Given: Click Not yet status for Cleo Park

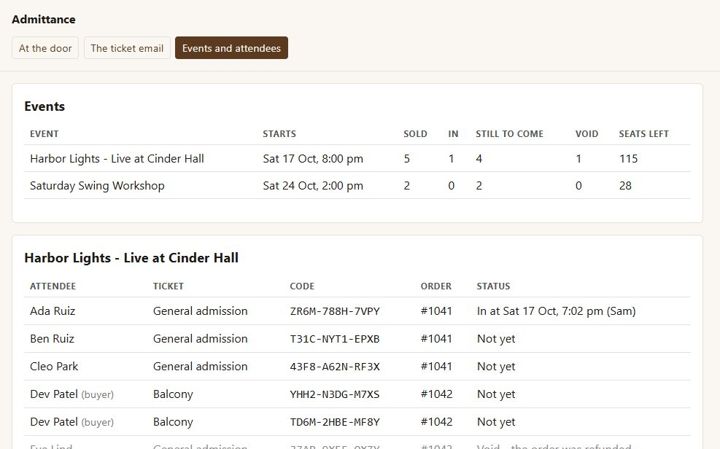Looking at the screenshot, I should [x=496, y=367].
